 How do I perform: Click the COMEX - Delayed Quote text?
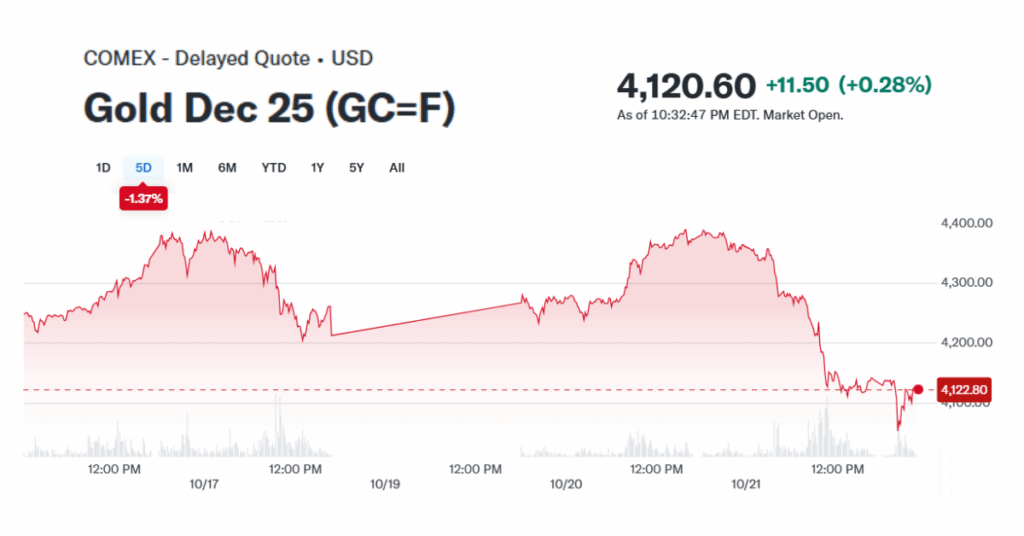coord(196,58)
